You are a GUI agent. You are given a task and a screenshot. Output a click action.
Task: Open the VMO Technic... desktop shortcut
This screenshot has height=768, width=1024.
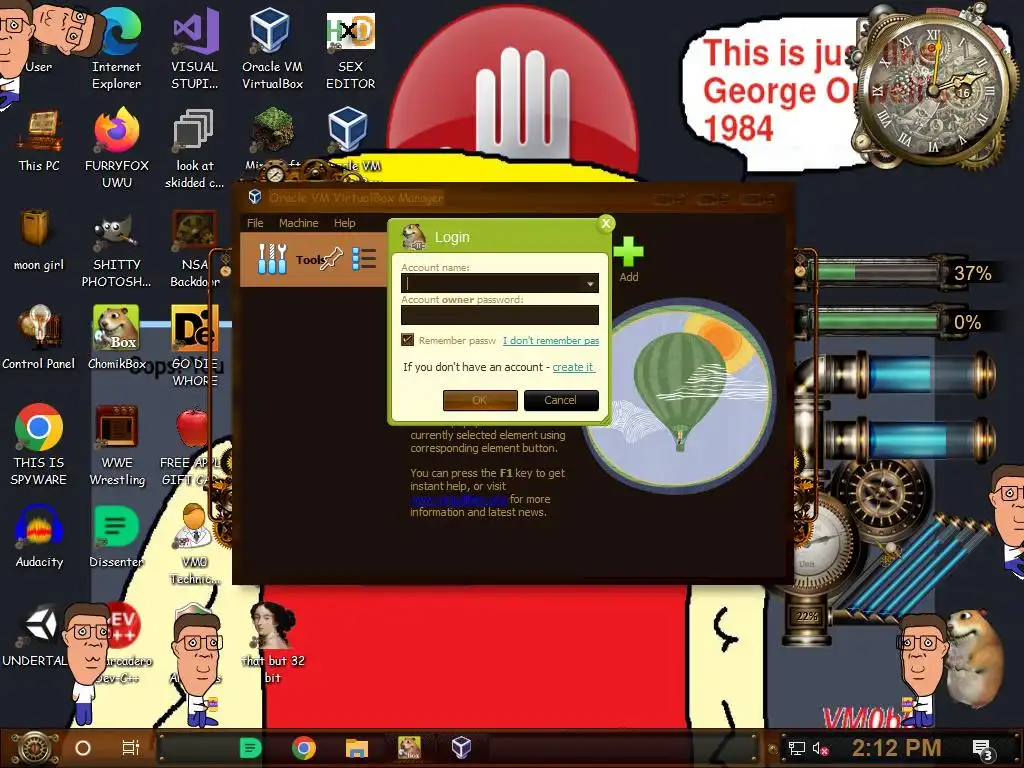pyautogui.click(x=195, y=544)
